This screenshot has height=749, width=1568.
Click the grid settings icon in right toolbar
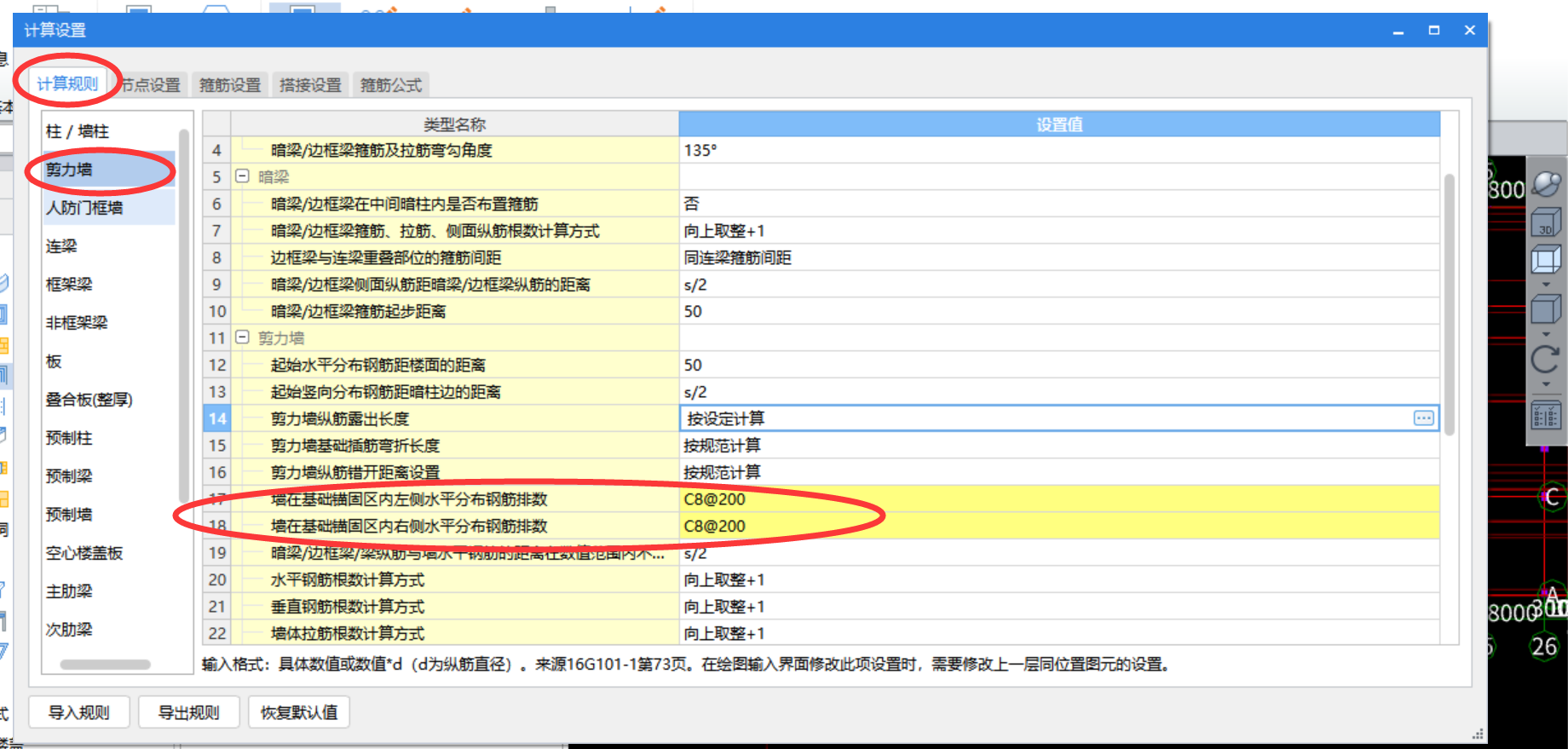pos(1546,415)
